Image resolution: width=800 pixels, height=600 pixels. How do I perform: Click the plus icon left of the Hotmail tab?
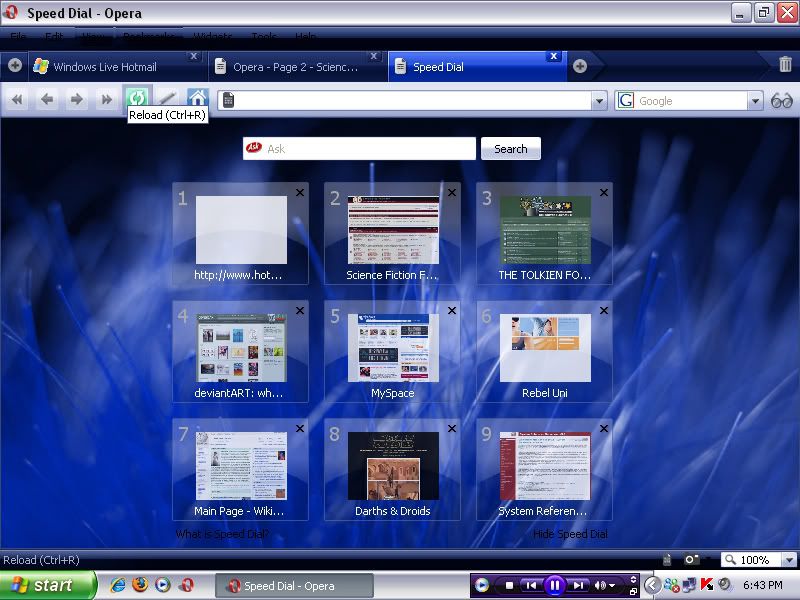point(15,65)
